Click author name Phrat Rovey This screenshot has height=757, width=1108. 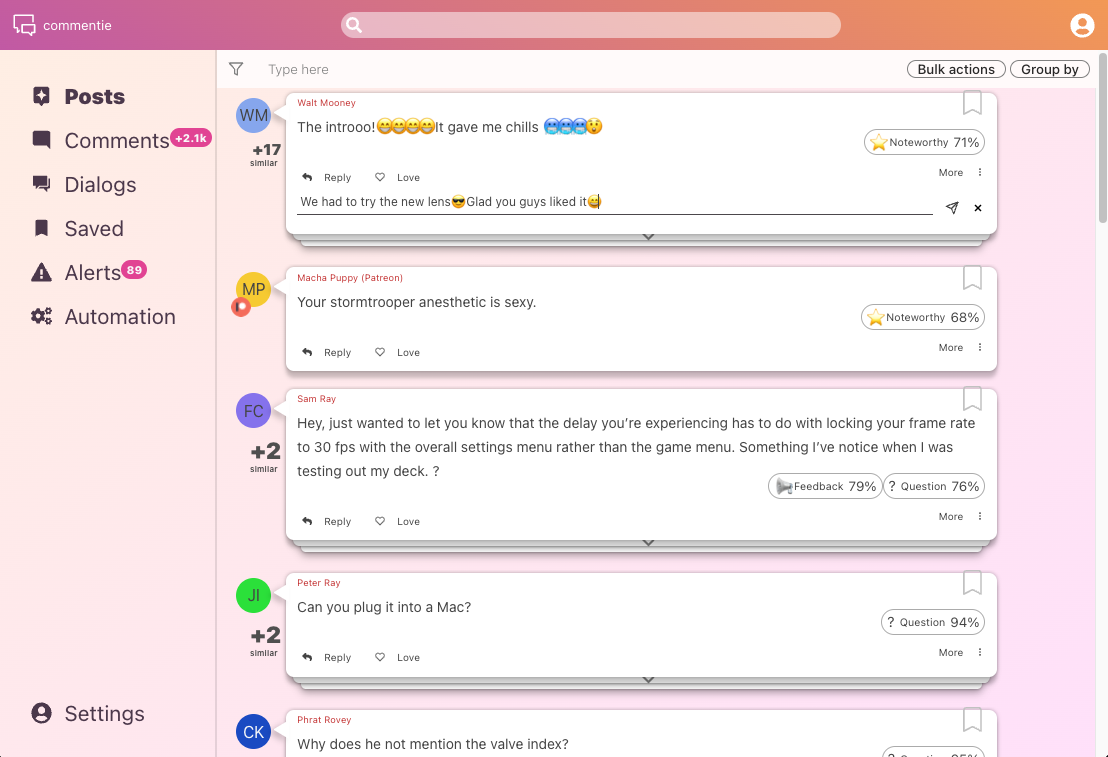click(x=324, y=720)
